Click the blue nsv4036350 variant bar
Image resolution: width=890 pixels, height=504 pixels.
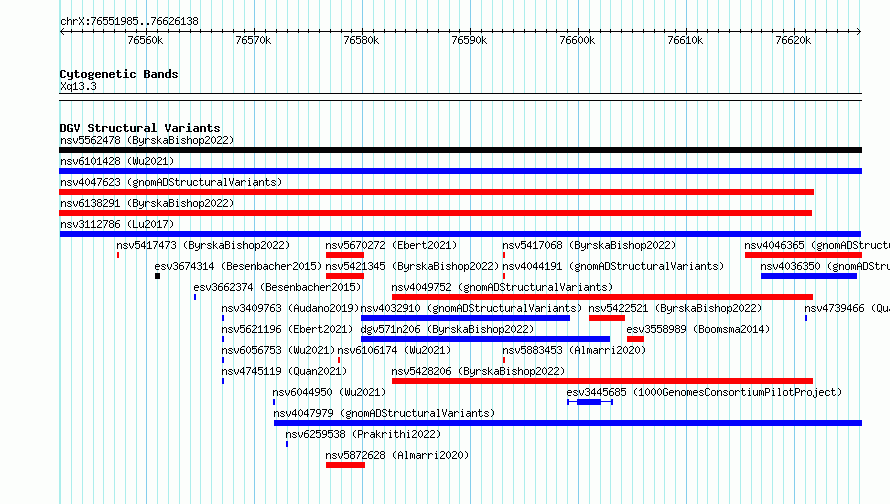[809, 276]
